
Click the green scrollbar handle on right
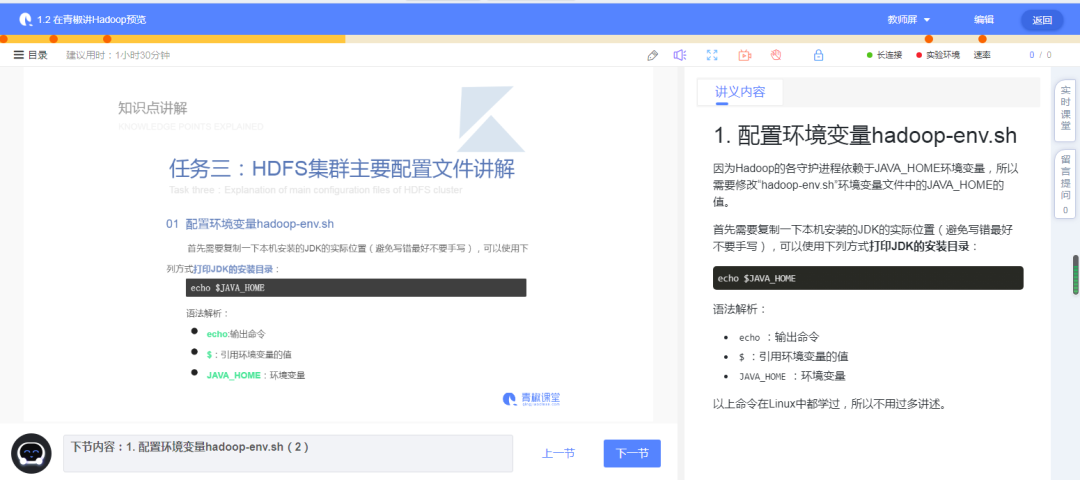click(x=1076, y=275)
